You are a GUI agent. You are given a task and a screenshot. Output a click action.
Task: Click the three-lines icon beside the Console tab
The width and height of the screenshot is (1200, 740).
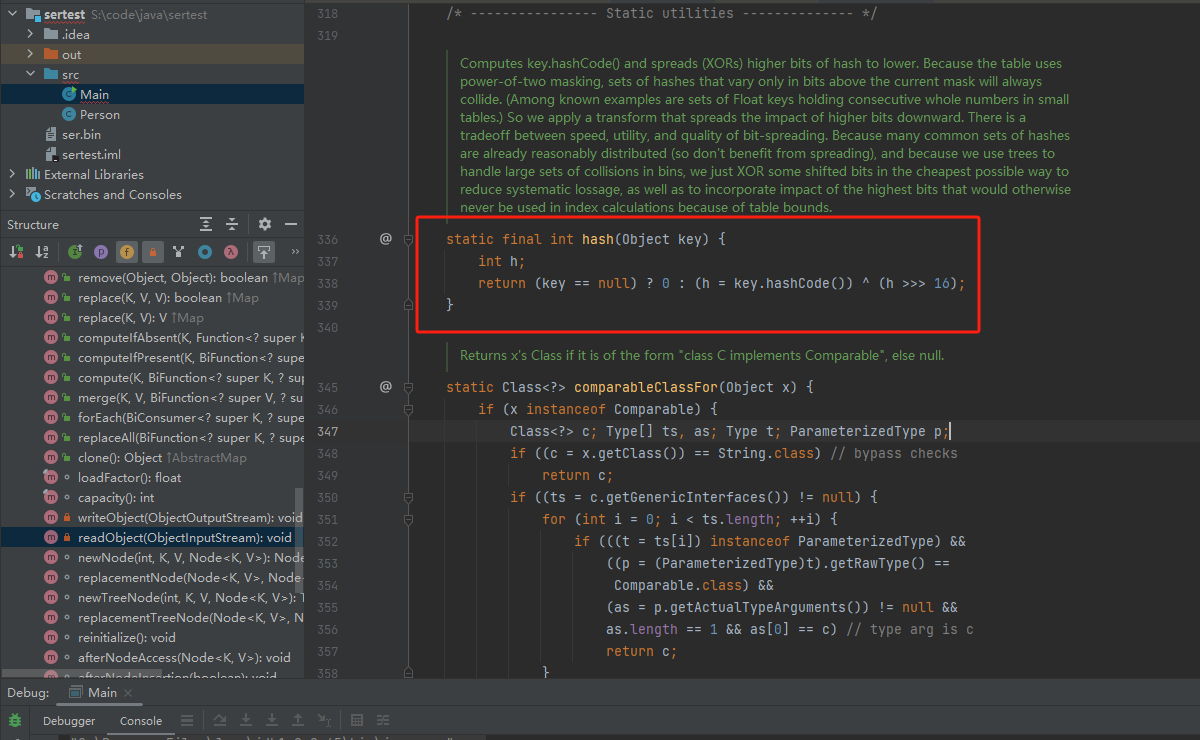click(x=187, y=720)
